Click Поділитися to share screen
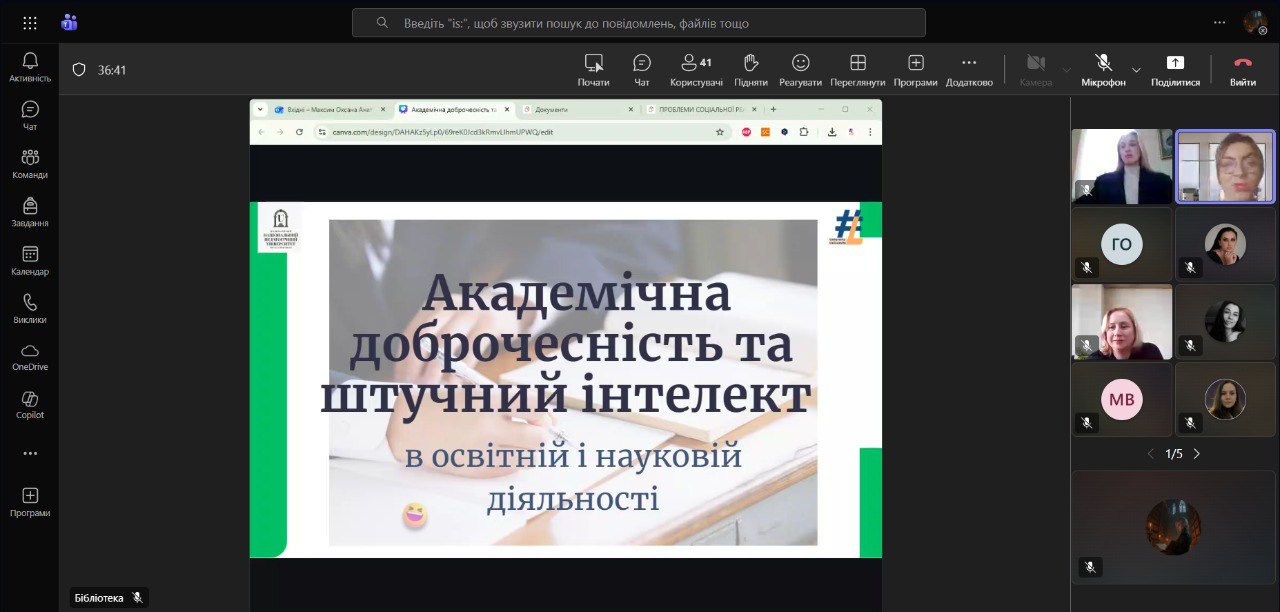The width and height of the screenshot is (1280, 612). (1175, 69)
